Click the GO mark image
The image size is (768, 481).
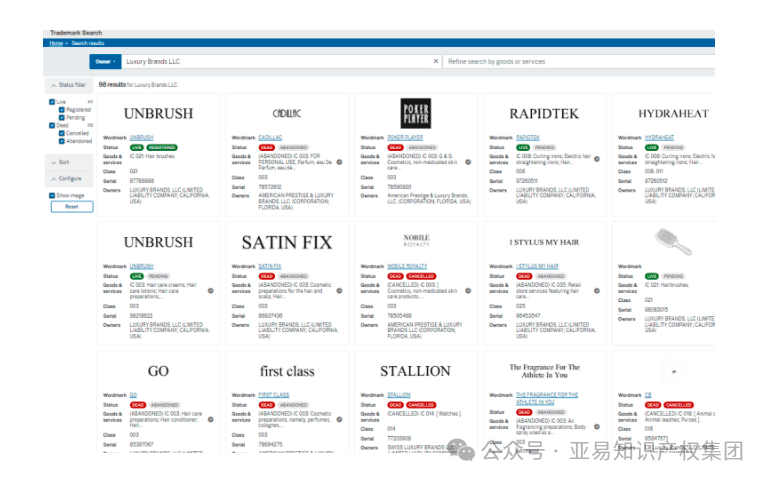[x=158, y=371]
